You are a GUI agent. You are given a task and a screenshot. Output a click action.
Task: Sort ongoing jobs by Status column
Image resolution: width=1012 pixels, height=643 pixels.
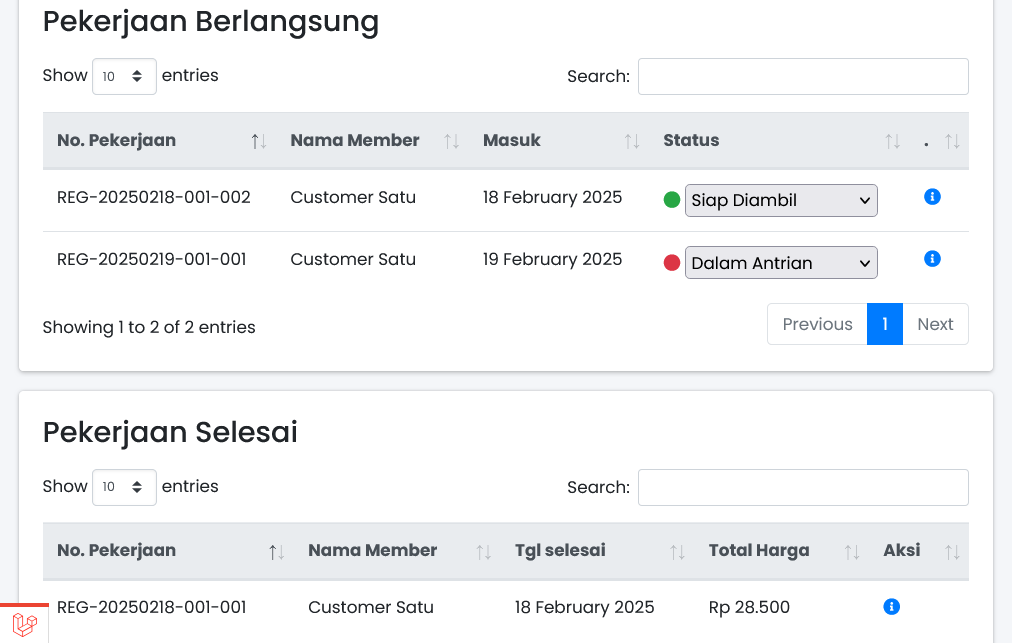coord(780,141)
